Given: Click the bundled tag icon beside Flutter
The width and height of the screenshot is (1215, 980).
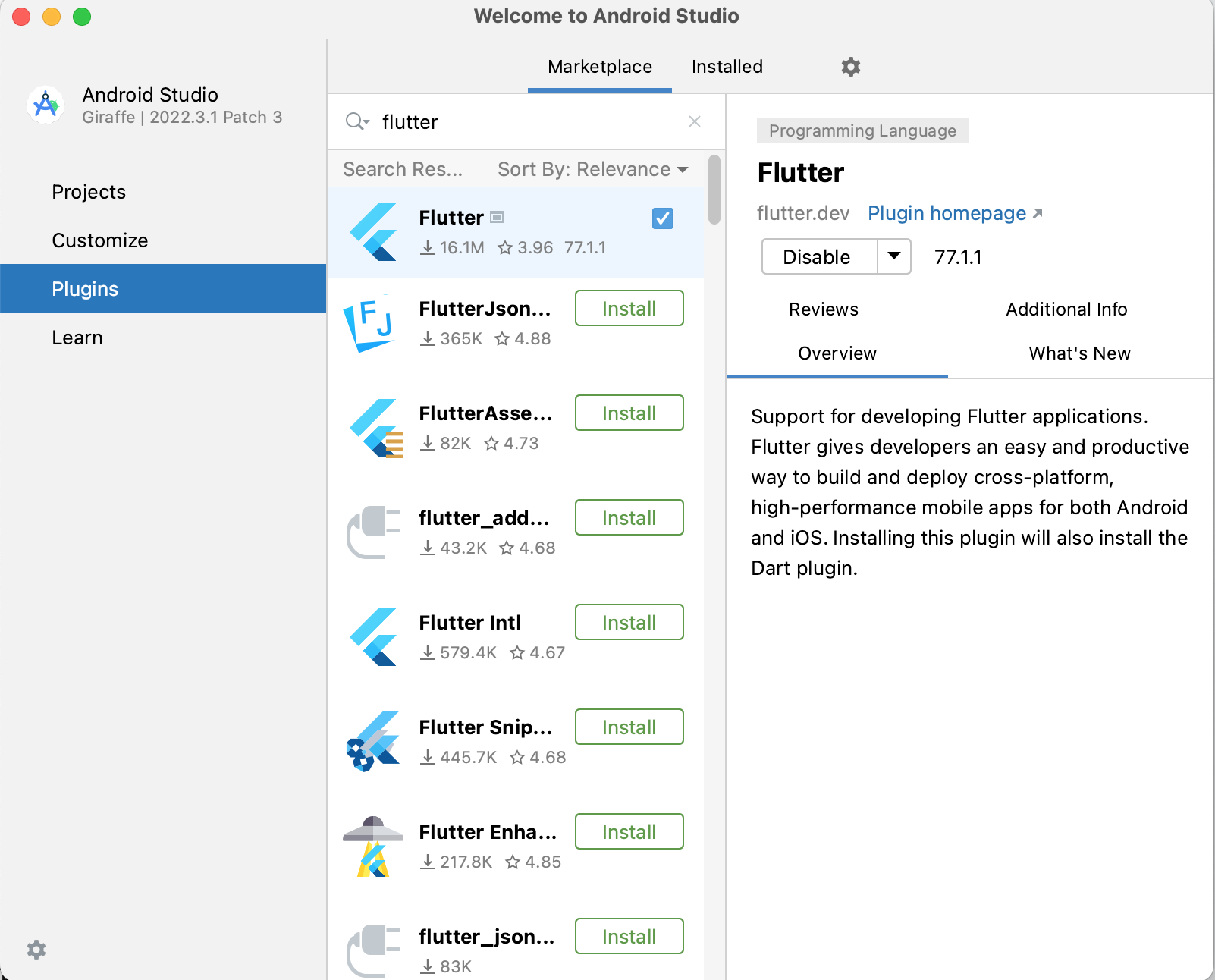Looking at the screenshot, I should click(497, 217).
